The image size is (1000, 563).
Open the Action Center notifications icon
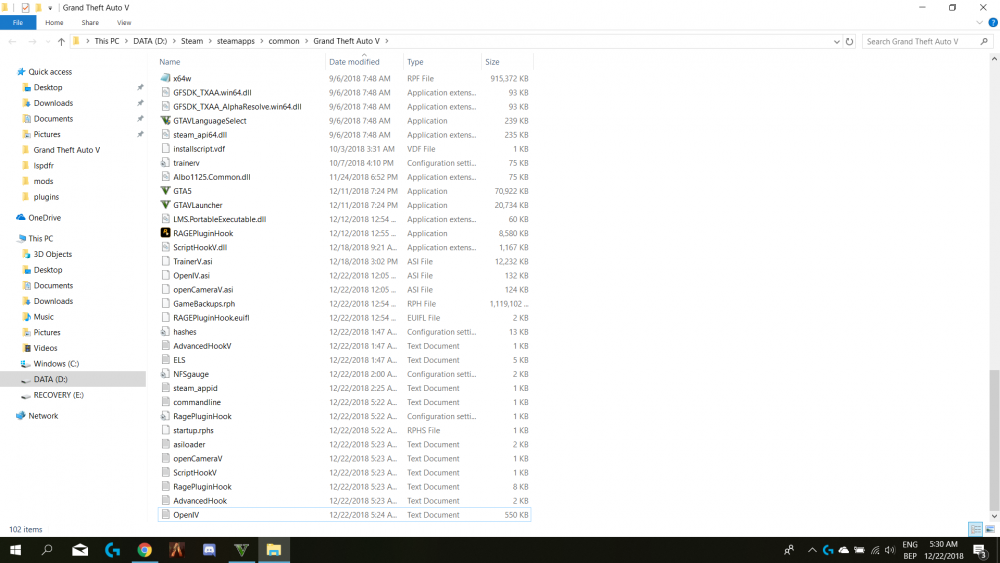click(980, 550)
